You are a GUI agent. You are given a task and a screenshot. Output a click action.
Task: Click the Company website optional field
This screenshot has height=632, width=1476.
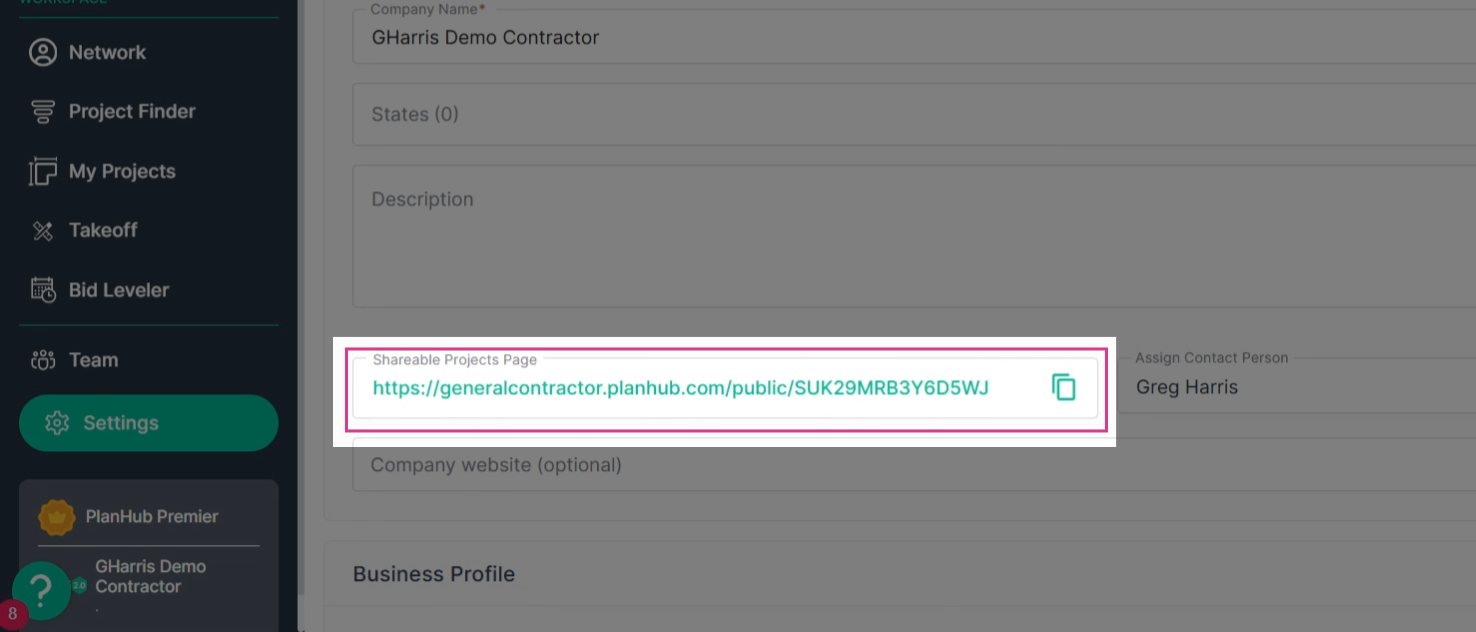pyautogui.click(x=914, y=465)
